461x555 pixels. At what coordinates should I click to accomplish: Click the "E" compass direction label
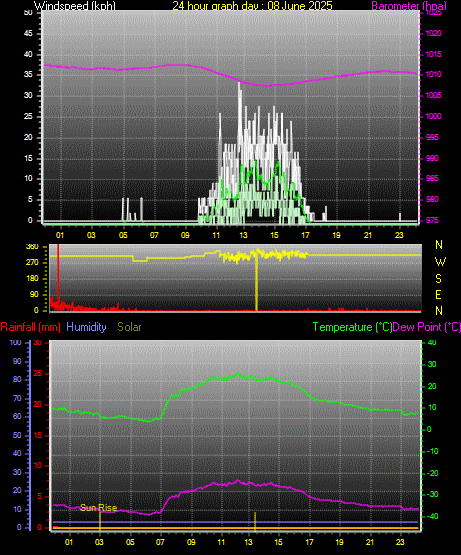[x=439, y=295]
